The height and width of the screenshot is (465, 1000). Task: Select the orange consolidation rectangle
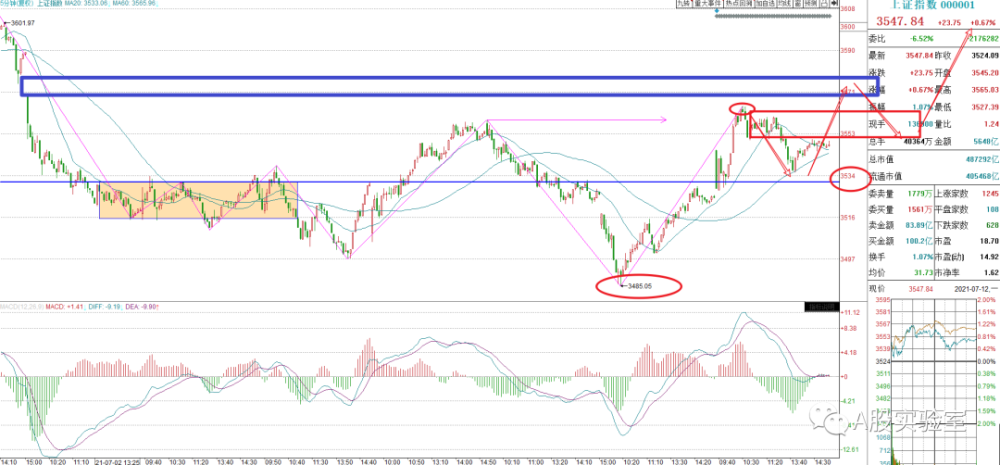pos(199,200)
